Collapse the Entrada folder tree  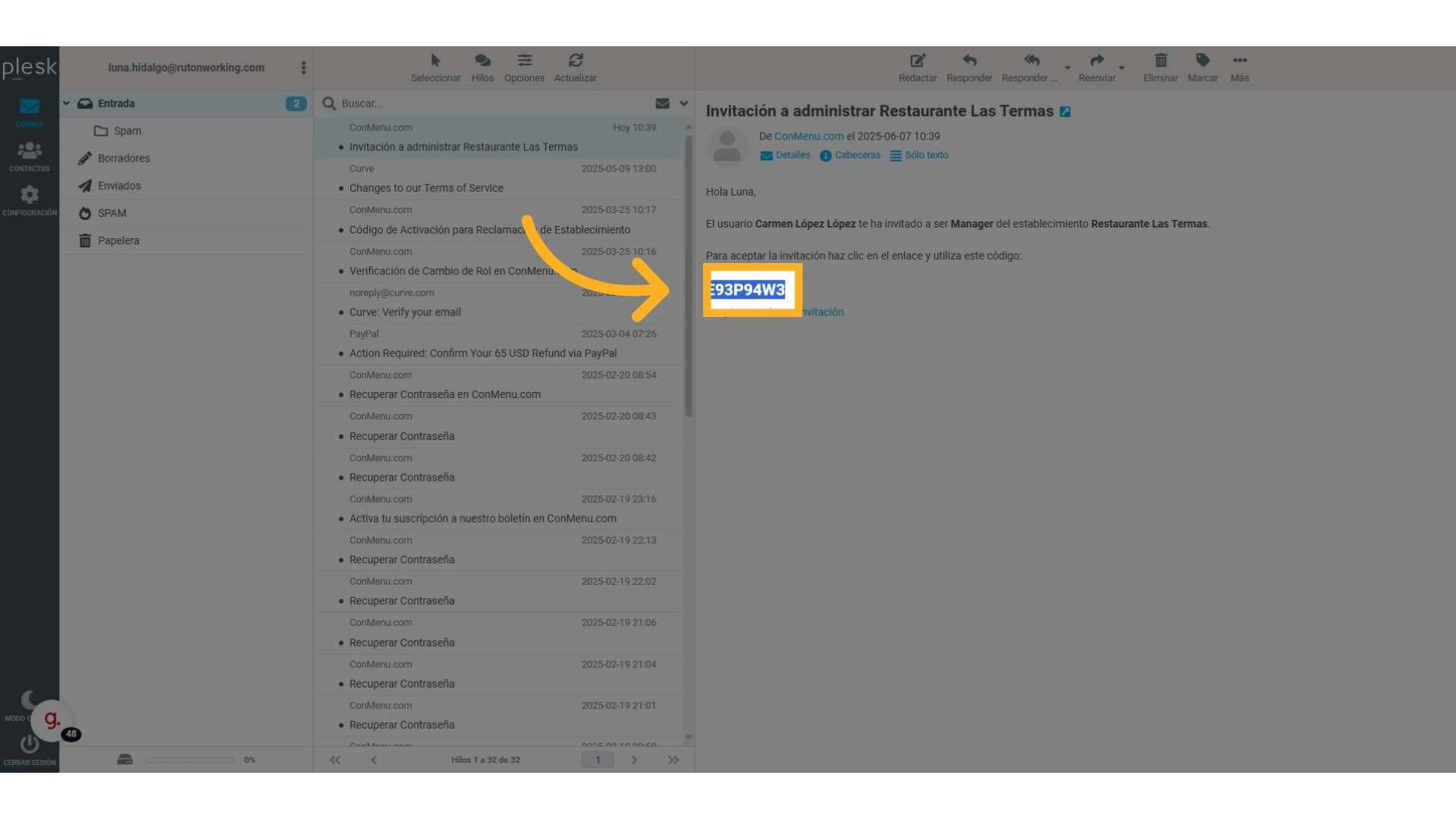[x=67, y=104]
